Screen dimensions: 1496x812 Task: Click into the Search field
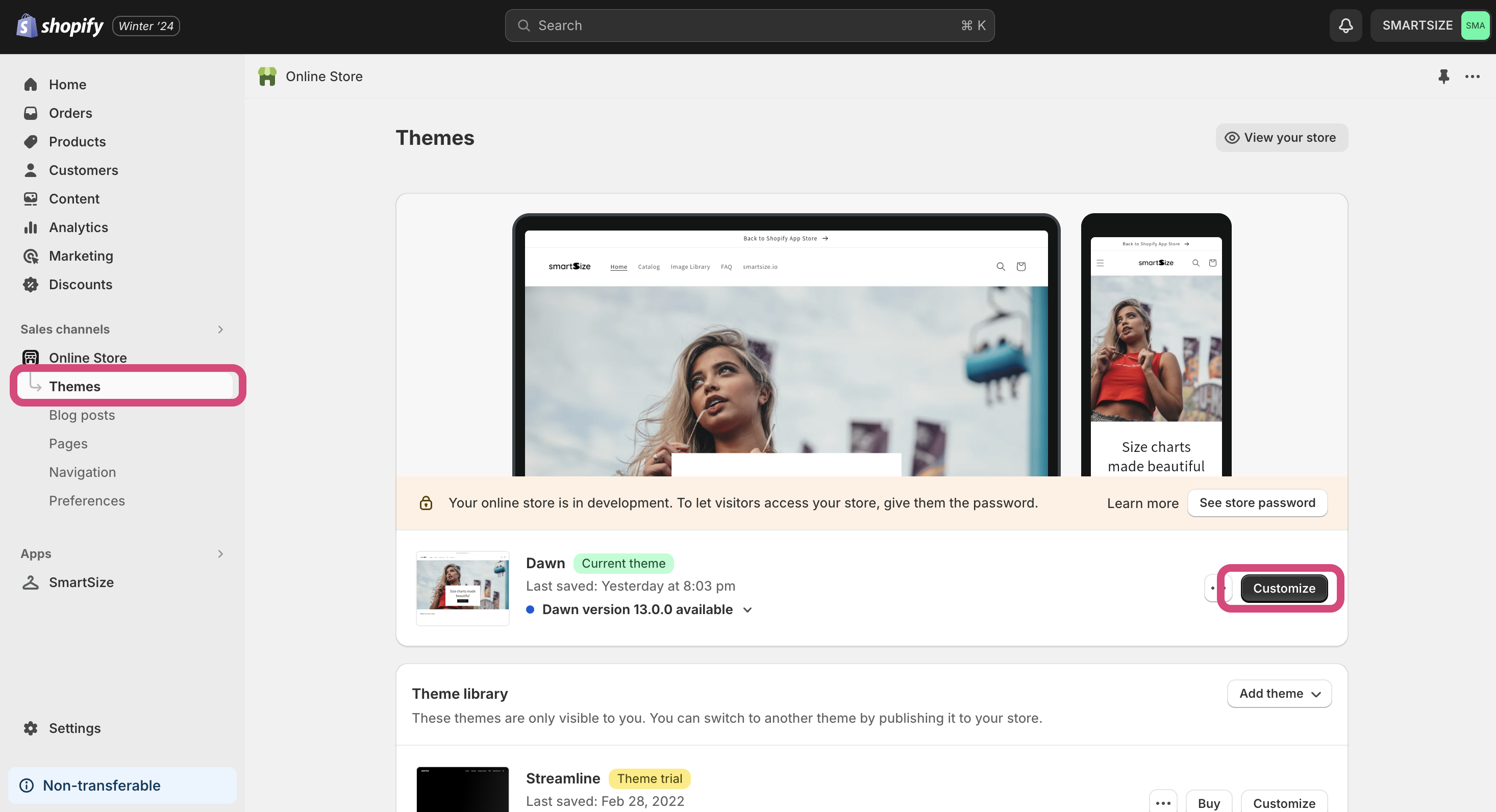tap(749, 26)
